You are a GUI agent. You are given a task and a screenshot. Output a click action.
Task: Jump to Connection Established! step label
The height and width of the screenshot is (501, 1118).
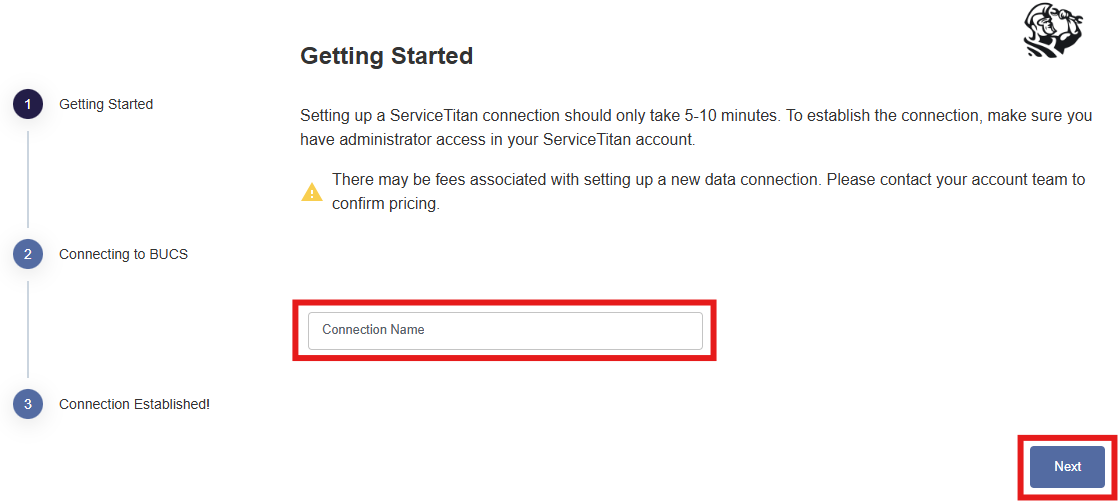coord(134,404)
